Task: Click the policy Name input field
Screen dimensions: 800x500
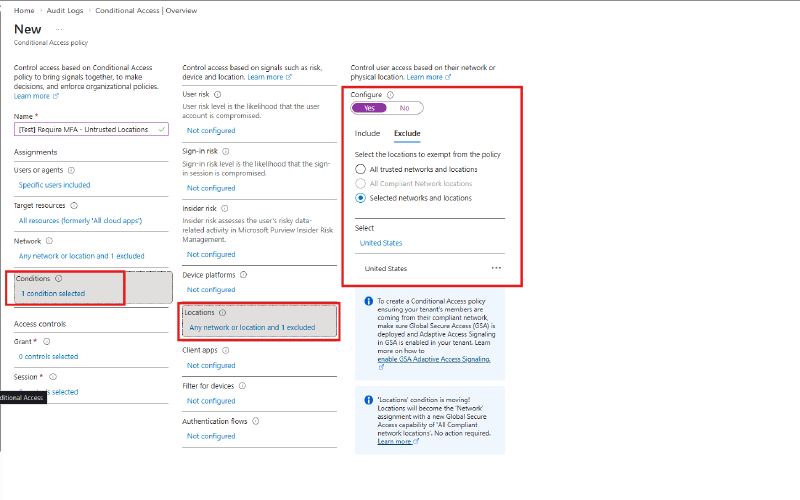Action: coord(91,130)
